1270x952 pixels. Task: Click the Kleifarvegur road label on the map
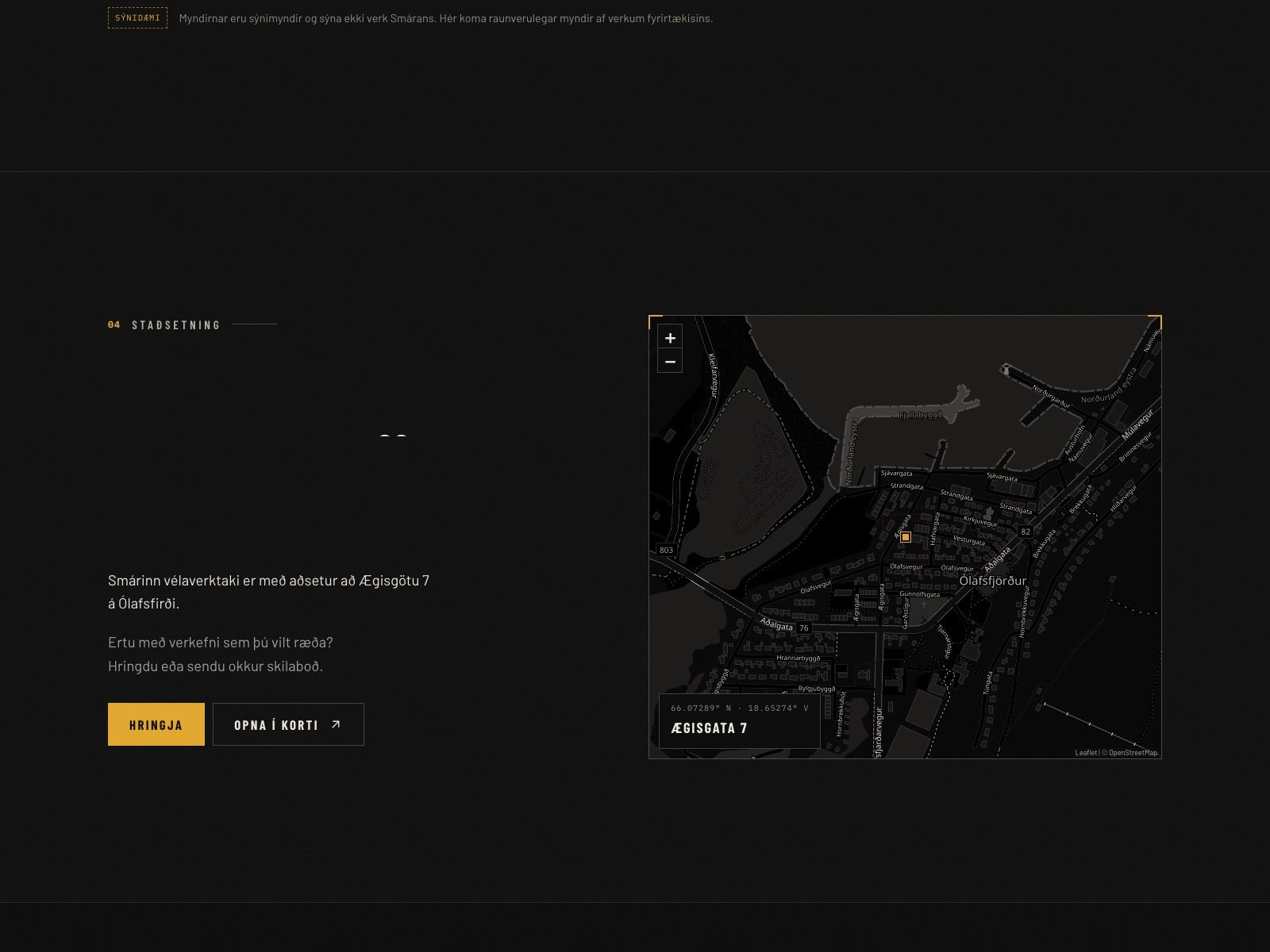712,375
